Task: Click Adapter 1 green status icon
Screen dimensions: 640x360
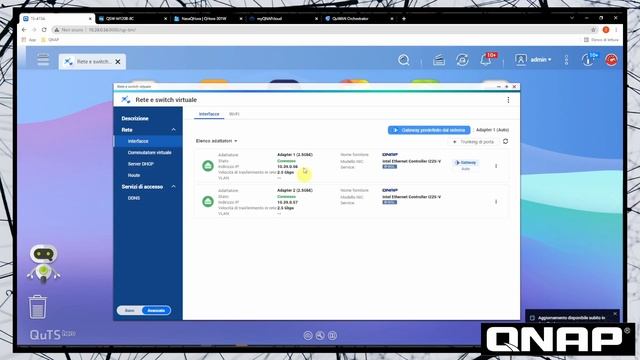Action: [208, 166]
